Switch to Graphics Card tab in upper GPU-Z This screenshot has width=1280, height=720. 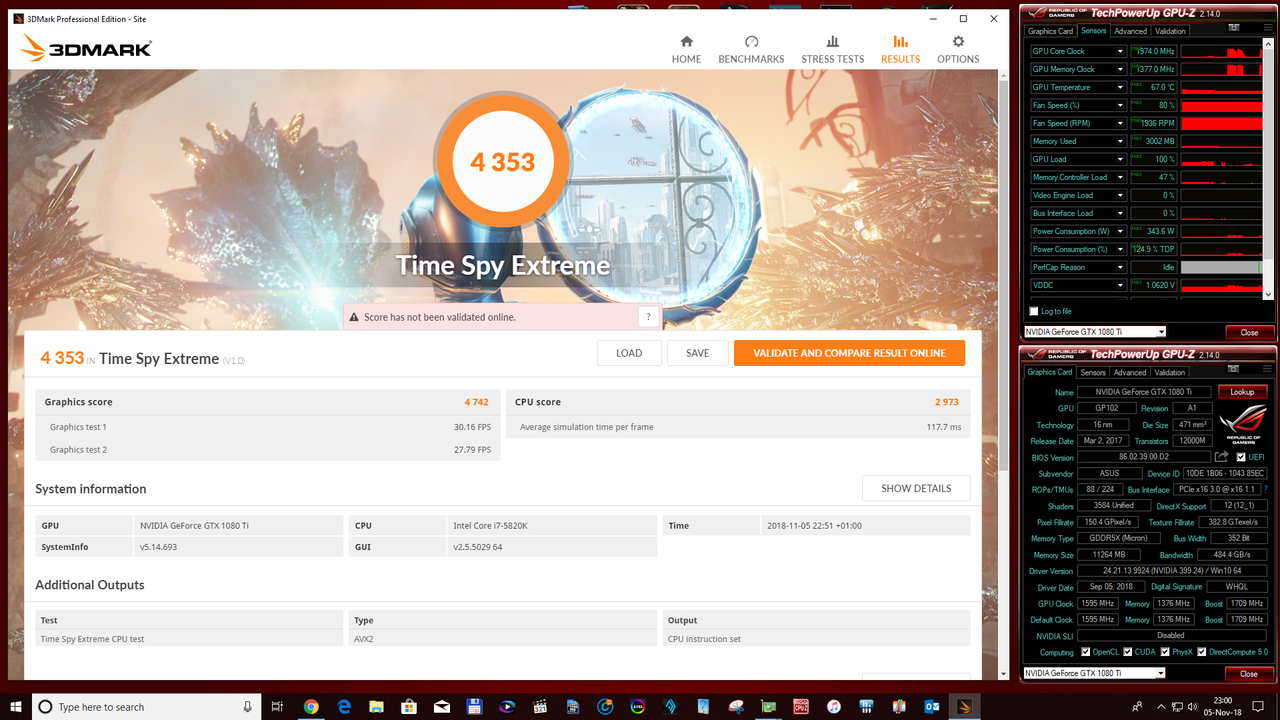[1050, 31]
